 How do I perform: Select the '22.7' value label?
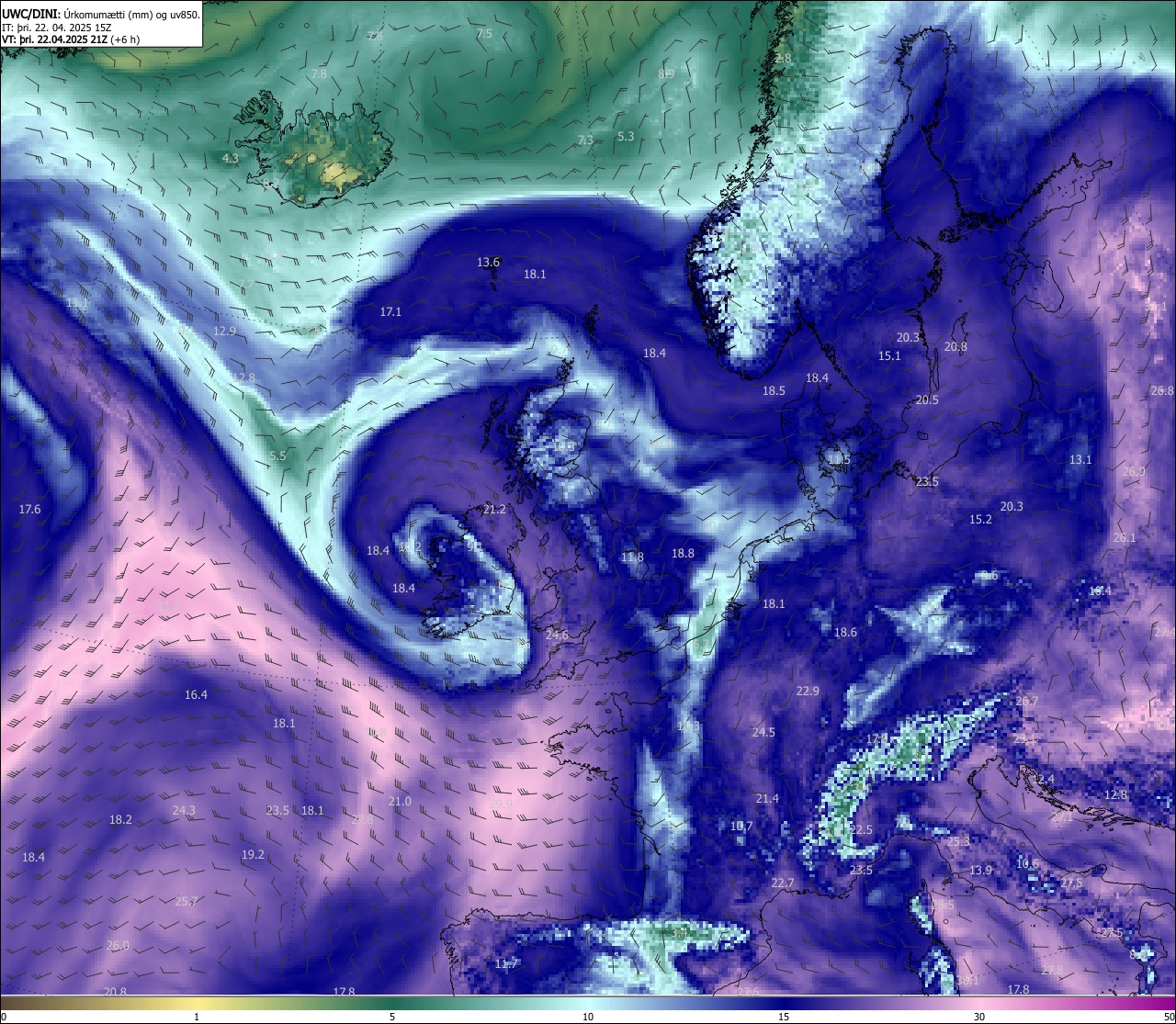coord(782,883)
